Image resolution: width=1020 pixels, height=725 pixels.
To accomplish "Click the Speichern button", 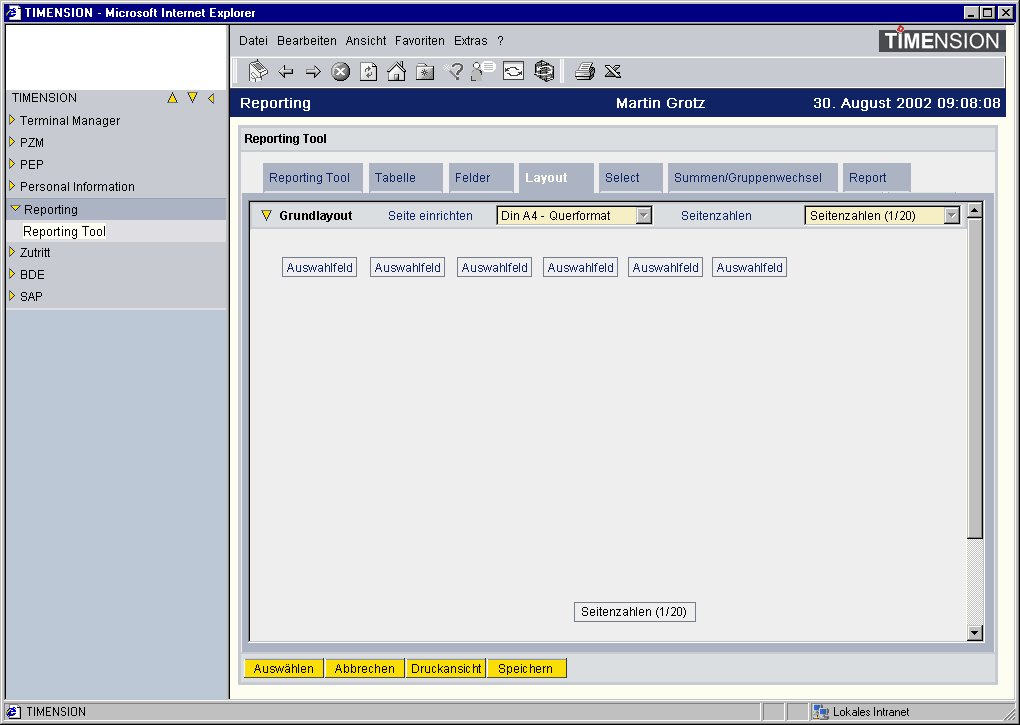I will [526, 669].
